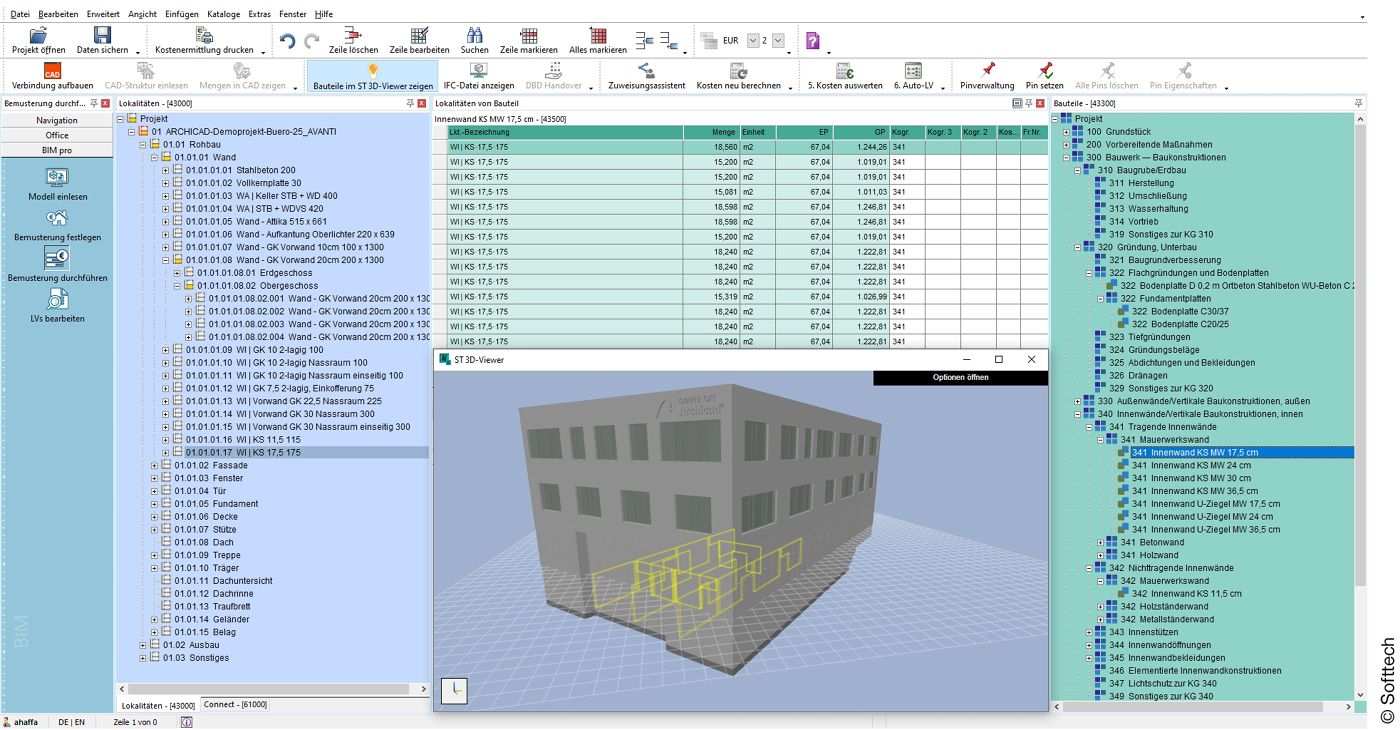
Task: Click IFC-Datei anzeigen icon
Action: coord(478,72)
